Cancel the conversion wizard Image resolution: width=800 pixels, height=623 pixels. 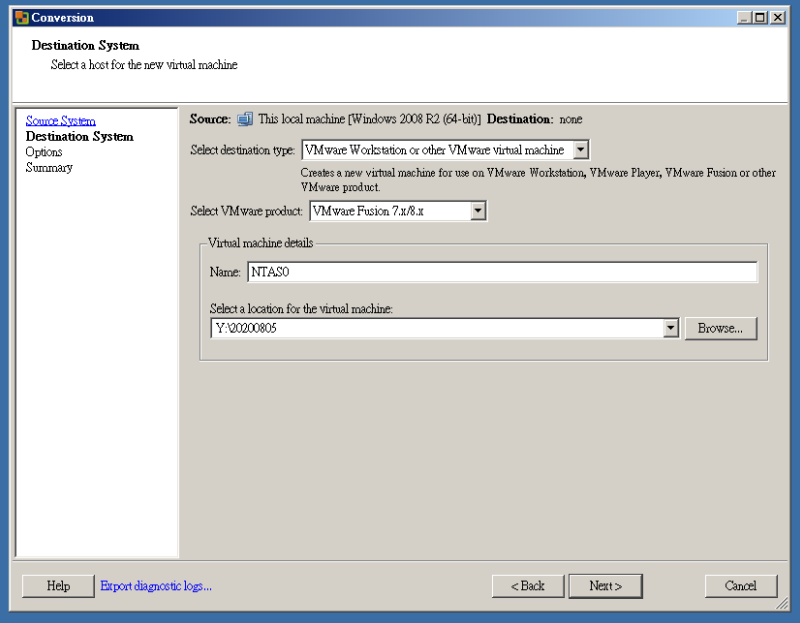click(x=741, y=586)
